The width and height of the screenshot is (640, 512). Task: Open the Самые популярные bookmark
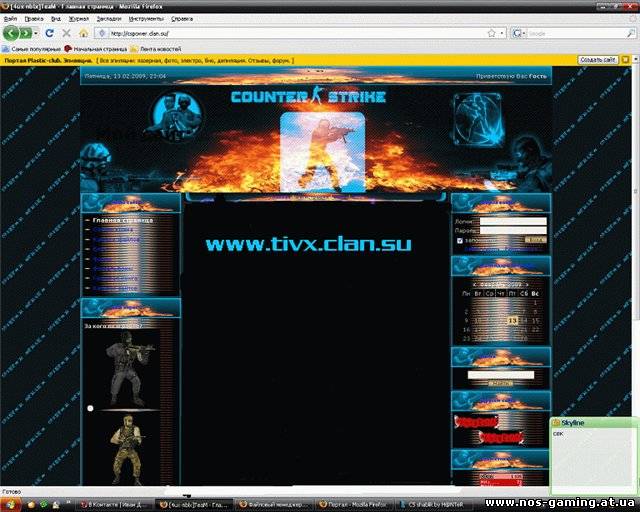tap(31, 49)
